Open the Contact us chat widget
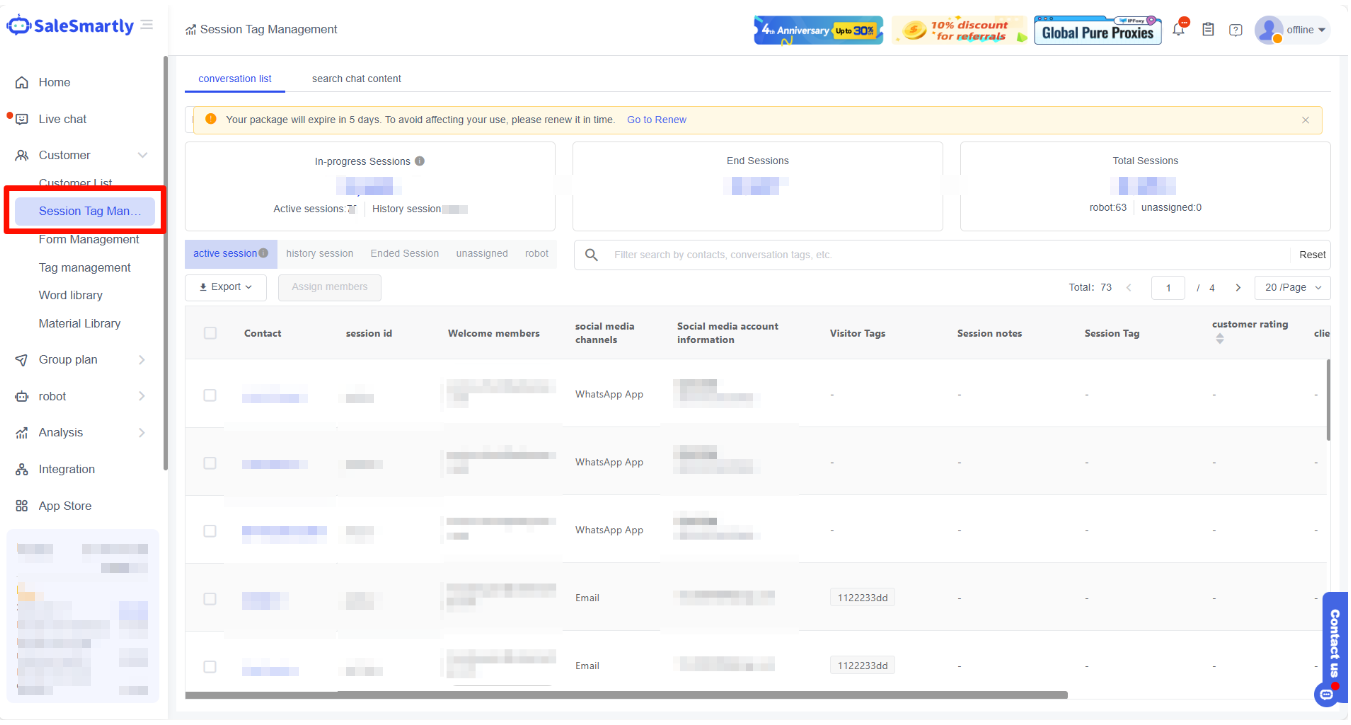The height and width of the screenshot is (725, 1351). (x=1334, y=645)
